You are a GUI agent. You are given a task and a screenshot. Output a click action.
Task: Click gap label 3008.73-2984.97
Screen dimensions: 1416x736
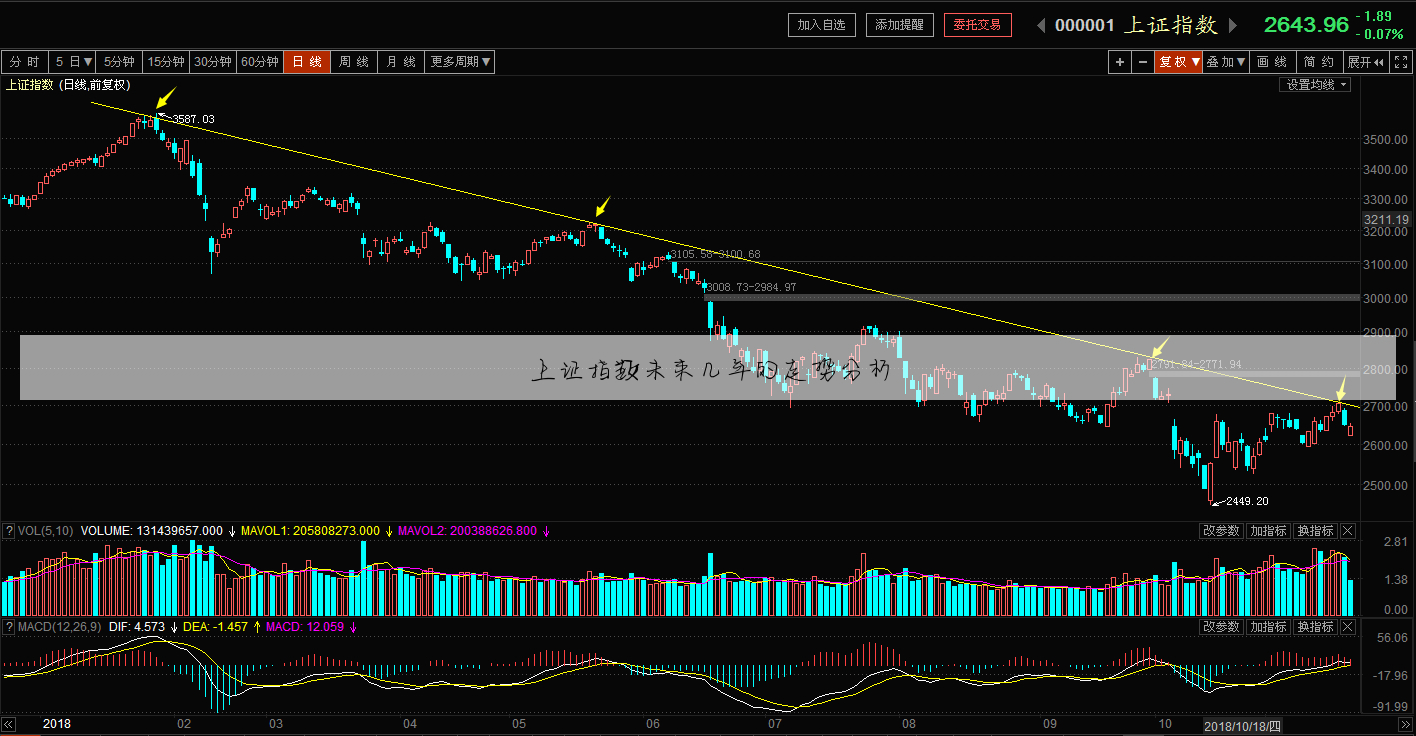(752, 287)
